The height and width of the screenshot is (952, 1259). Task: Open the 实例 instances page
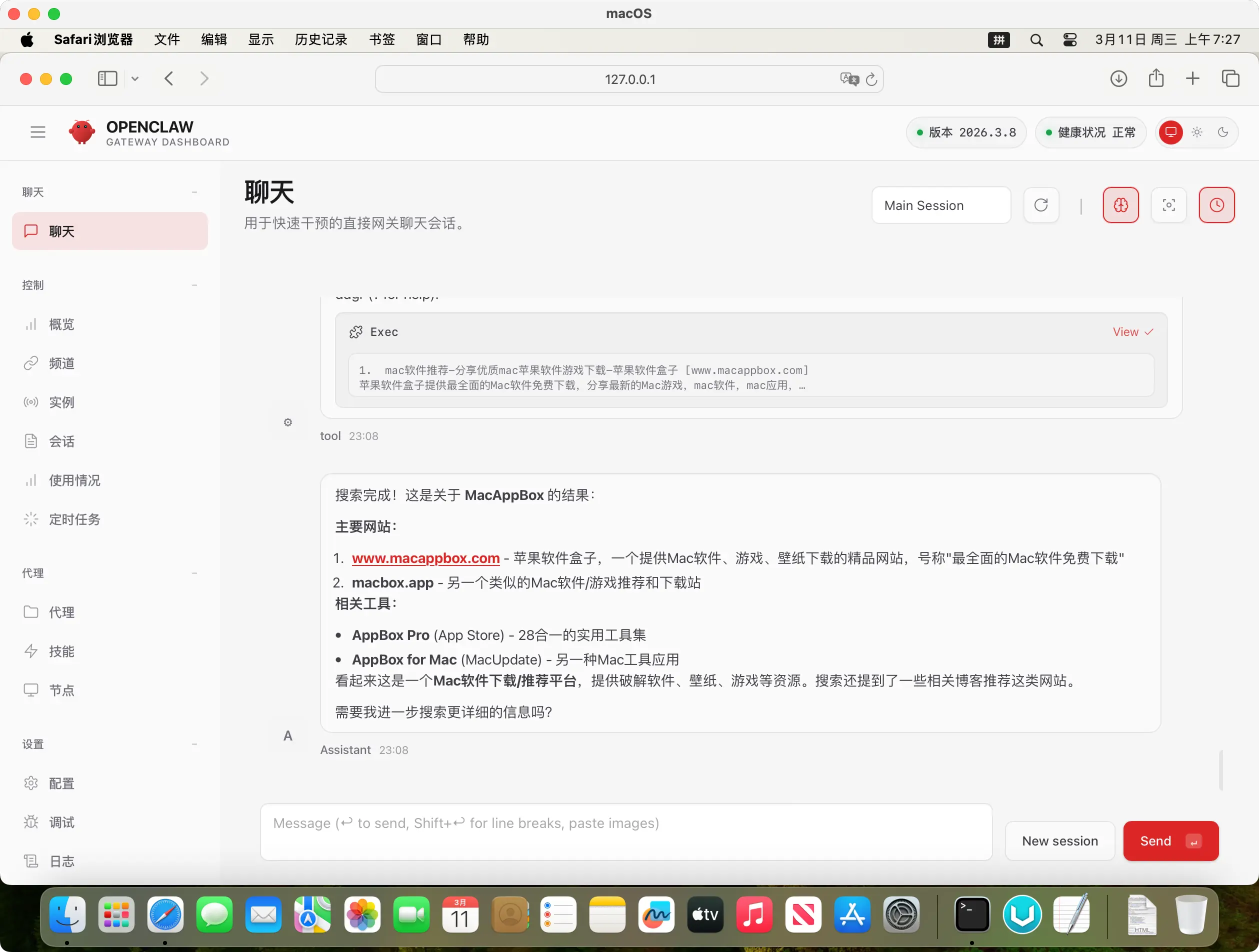pyautogui.click(x=110, y=402)
